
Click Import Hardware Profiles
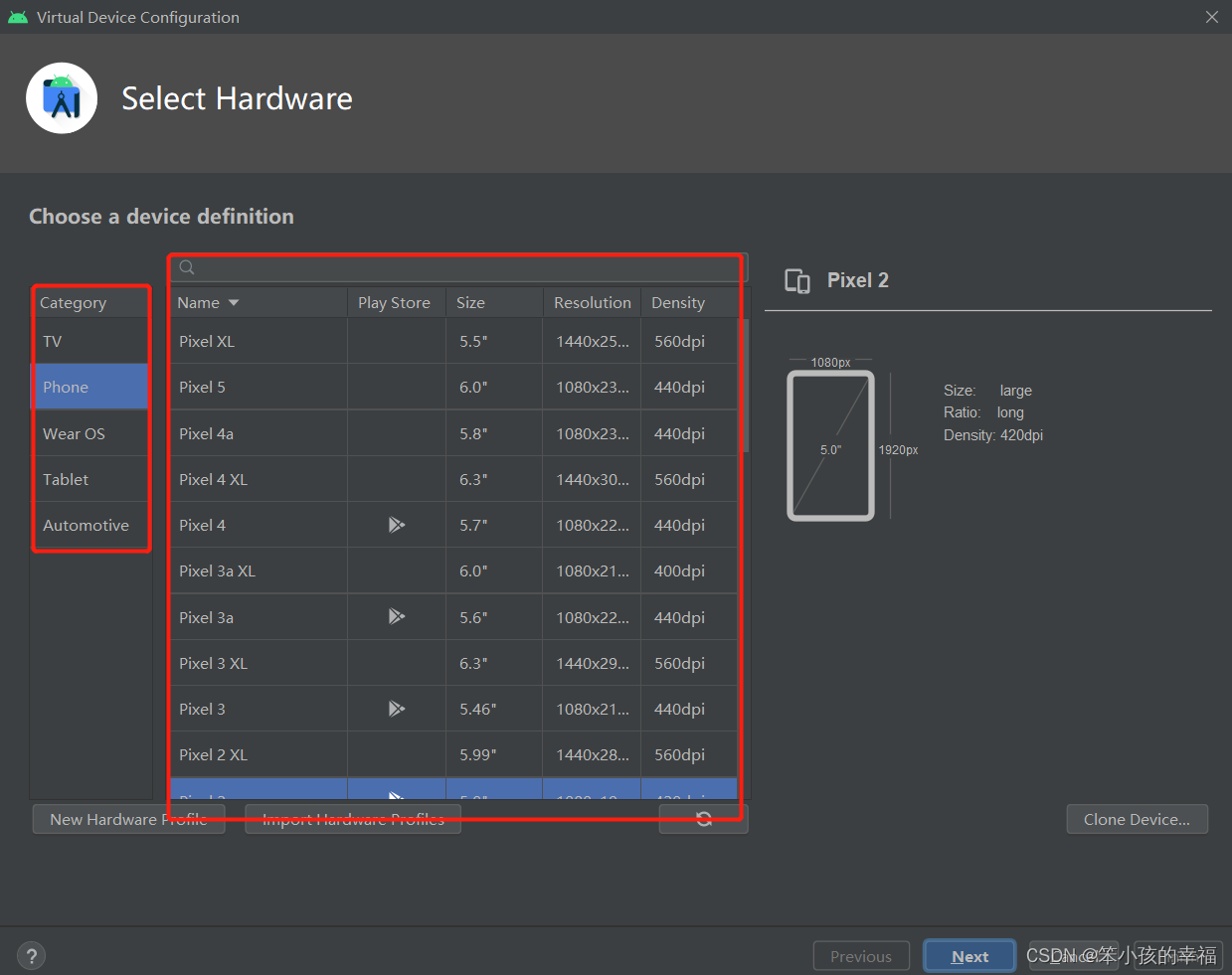click(x=352, y=819)
